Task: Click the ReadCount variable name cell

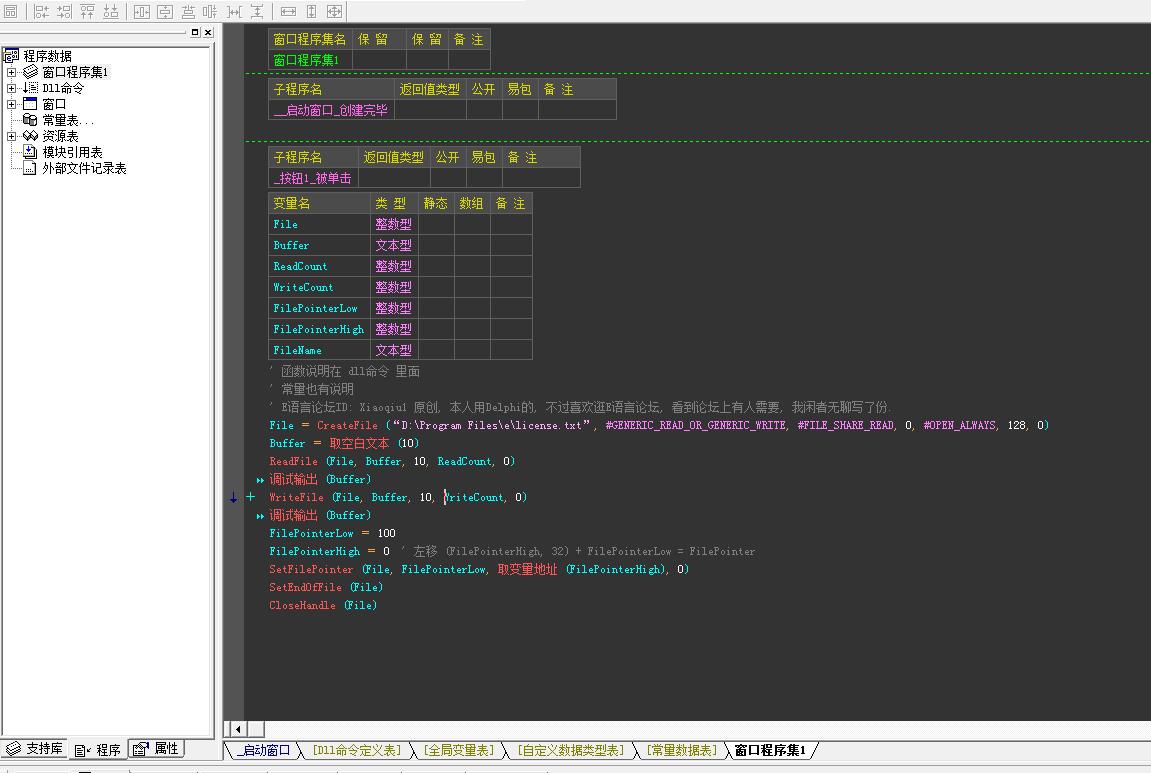Action: pos(319,266)
